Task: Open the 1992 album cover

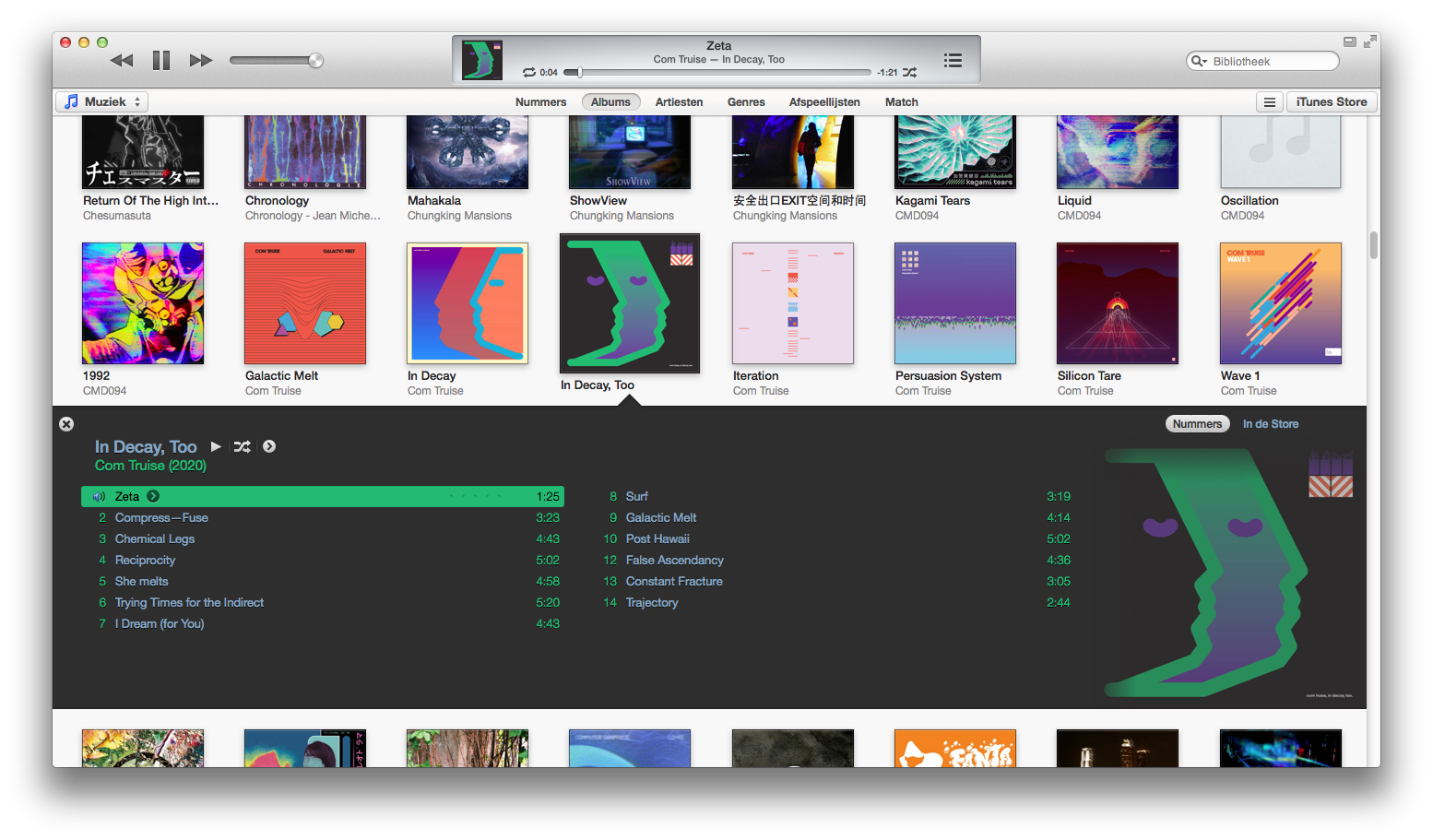Action: point(143,303)
